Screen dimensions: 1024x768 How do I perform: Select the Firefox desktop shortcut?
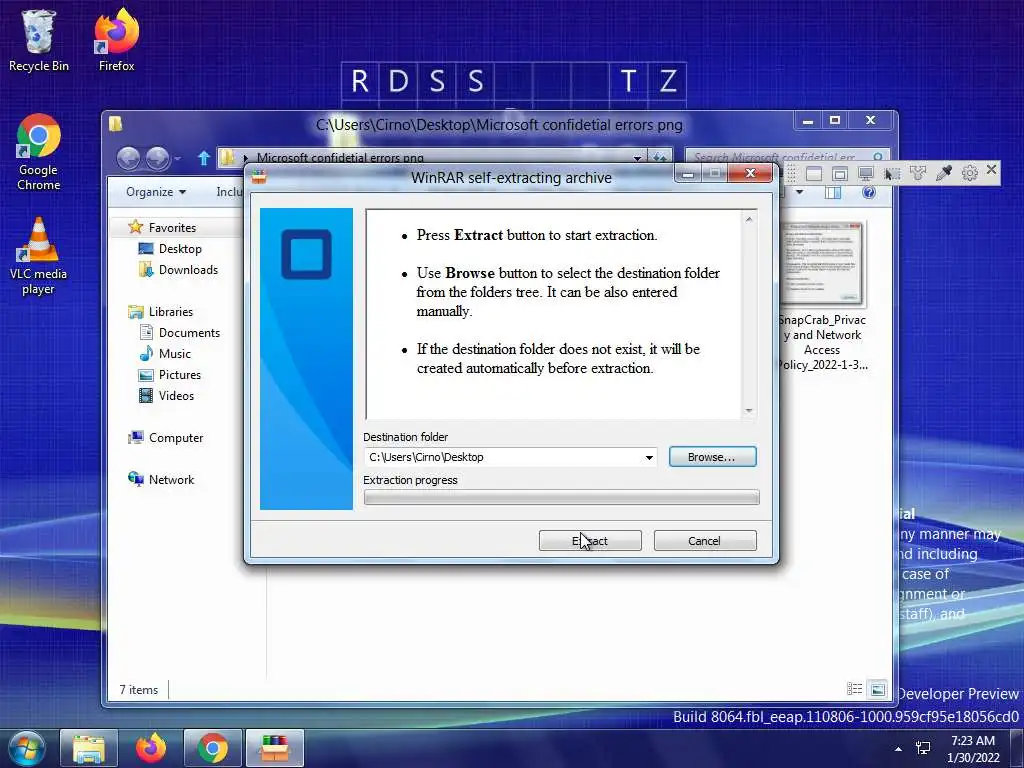click(116, 40)
